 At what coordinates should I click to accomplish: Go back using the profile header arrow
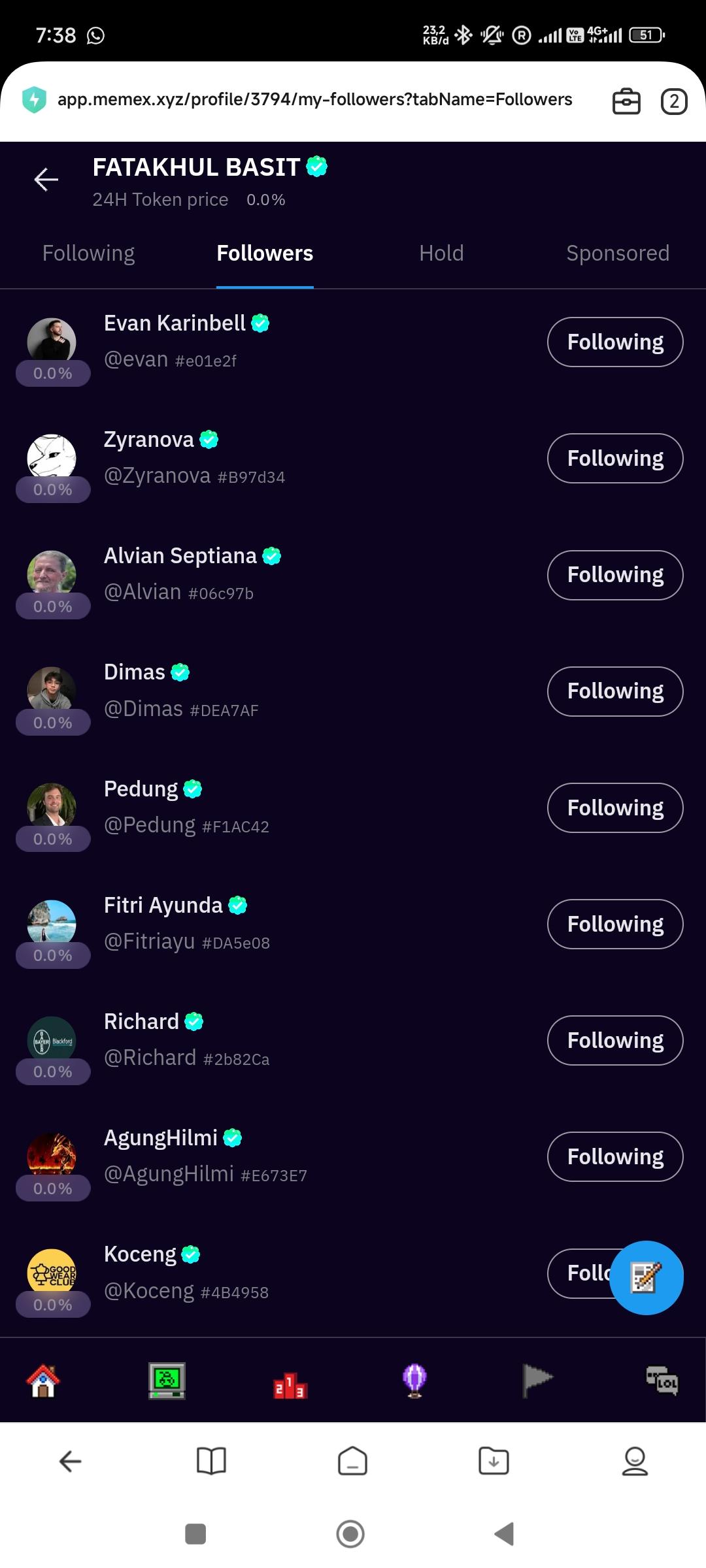click(x=46, y=179)
